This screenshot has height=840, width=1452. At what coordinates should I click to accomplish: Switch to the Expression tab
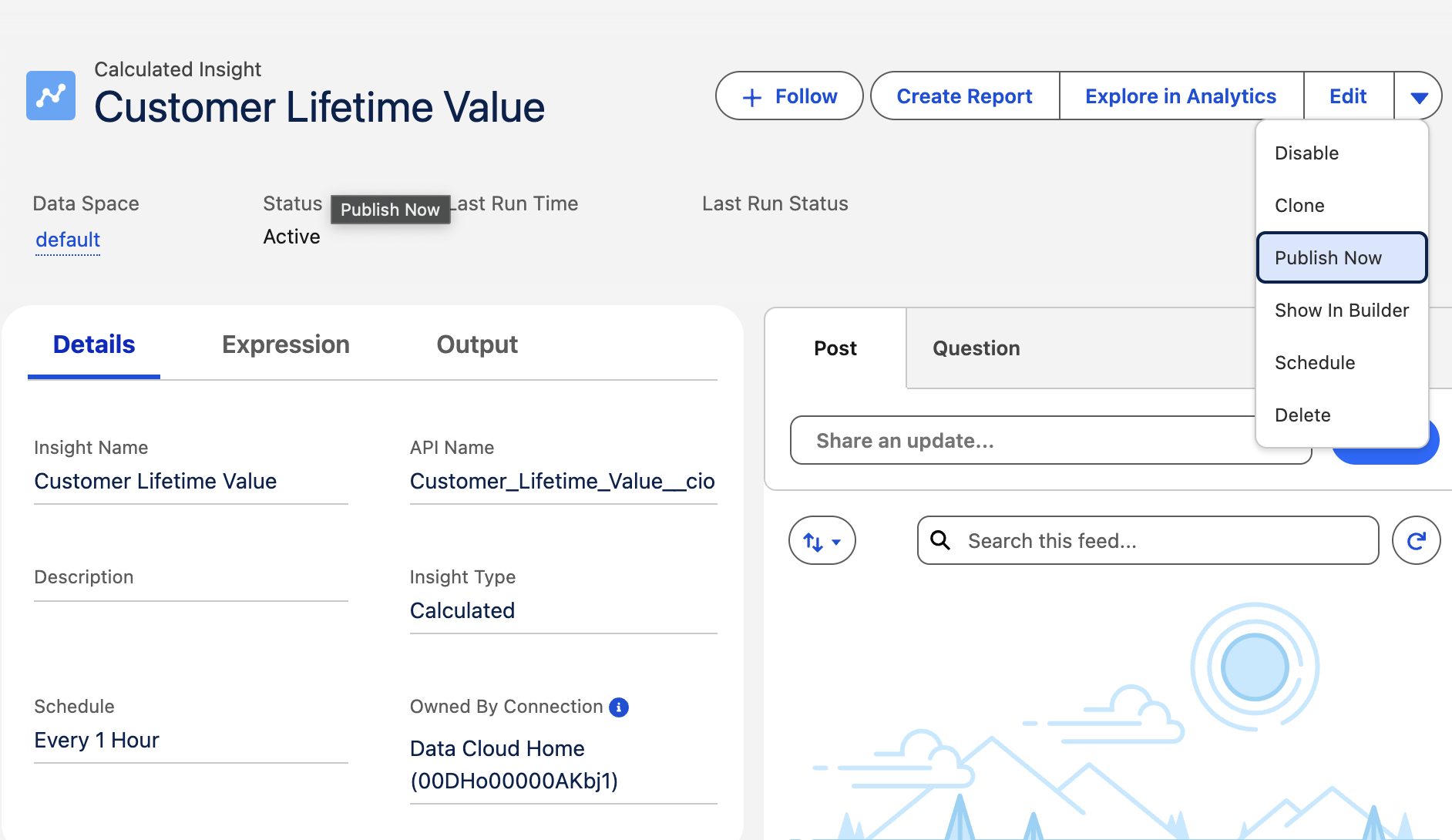click(x=286, y=344)
